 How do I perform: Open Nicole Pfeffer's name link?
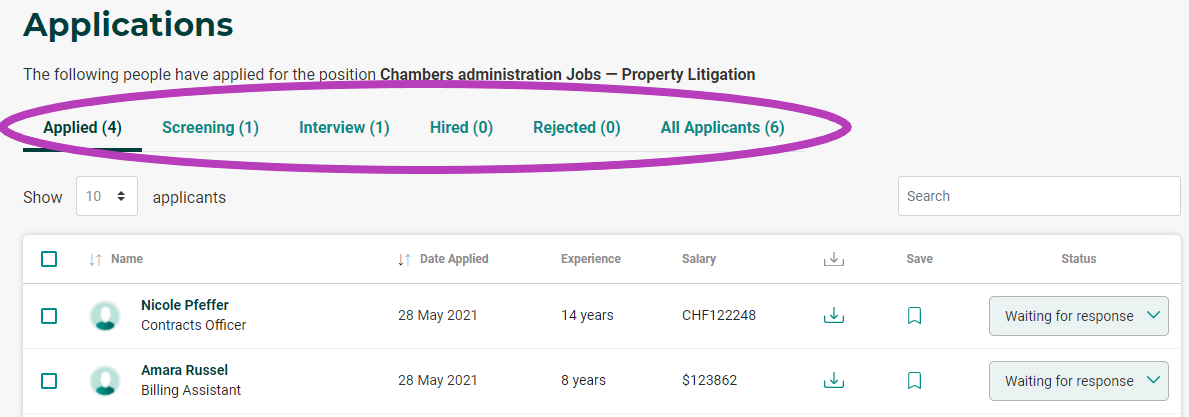(184, 305)
